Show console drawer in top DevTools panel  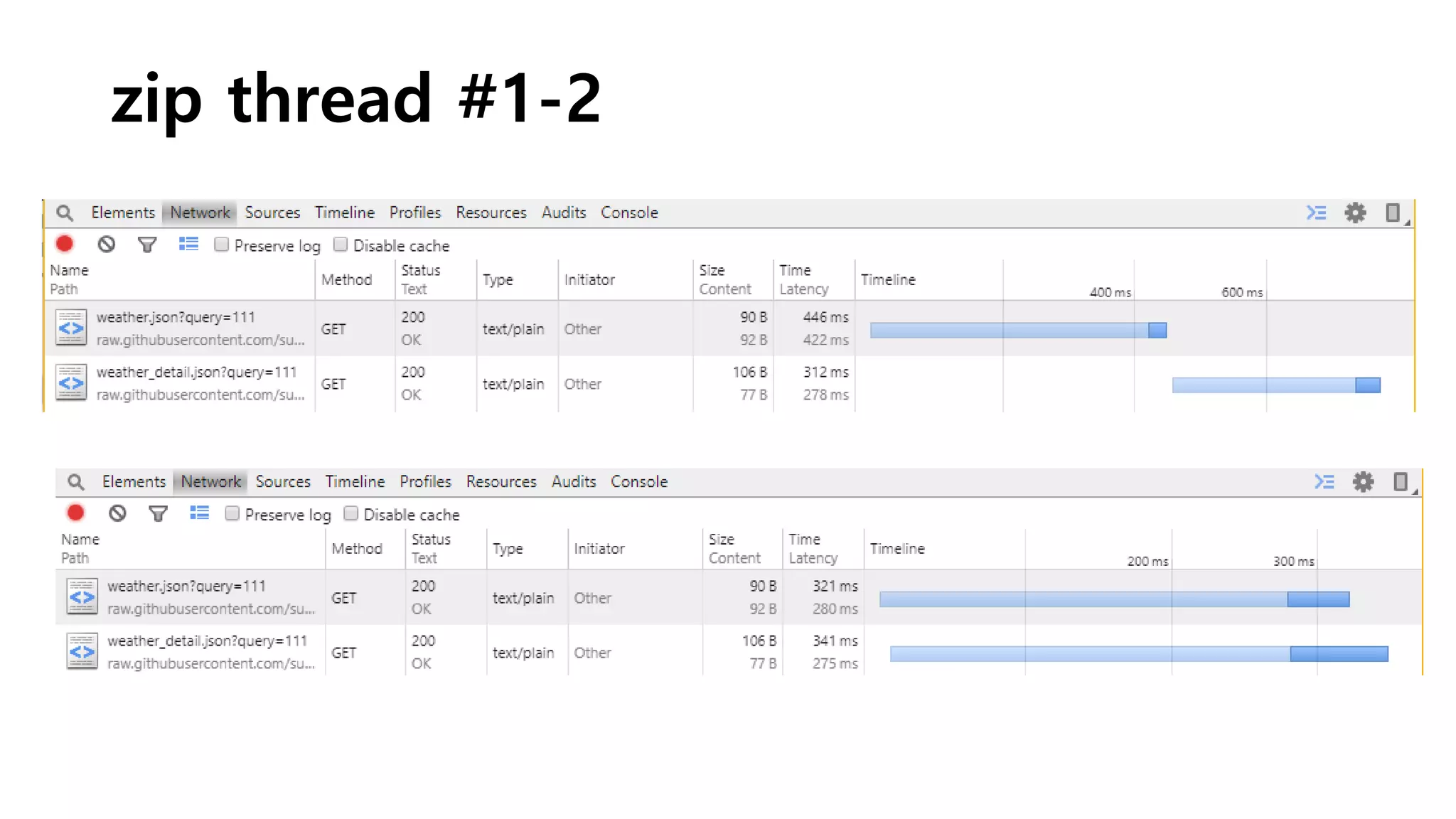(x=1316, y=213)
